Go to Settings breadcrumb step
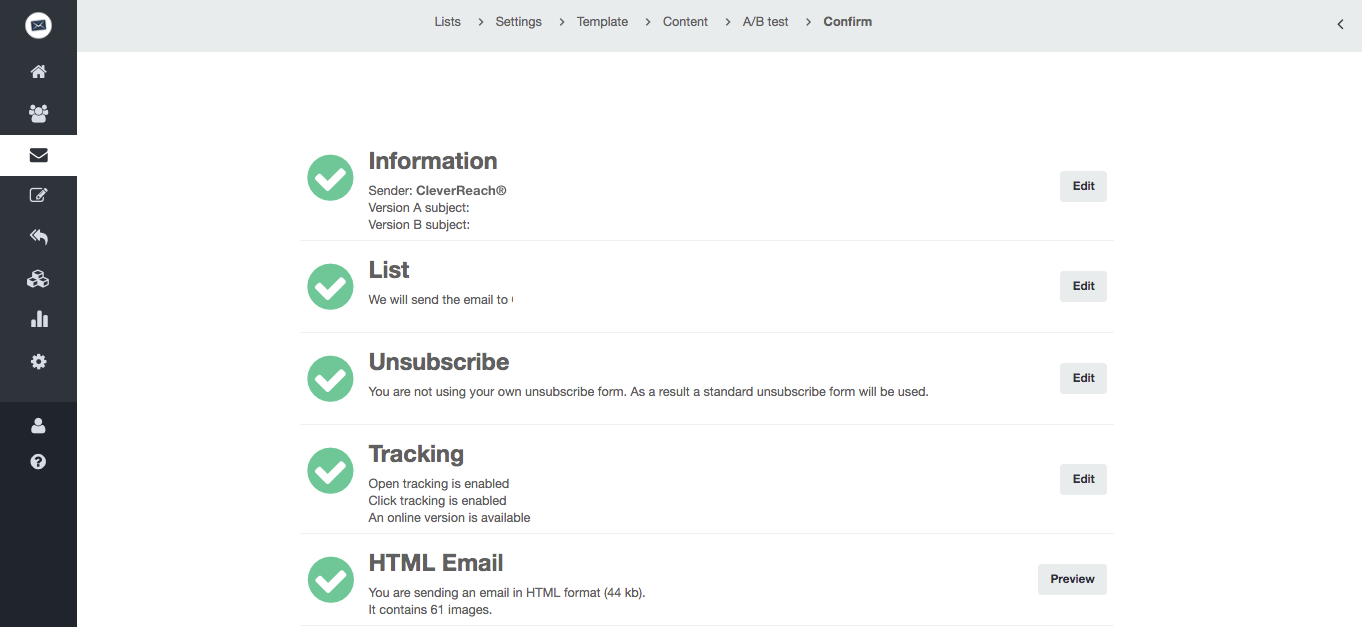 tap(518, 22)
